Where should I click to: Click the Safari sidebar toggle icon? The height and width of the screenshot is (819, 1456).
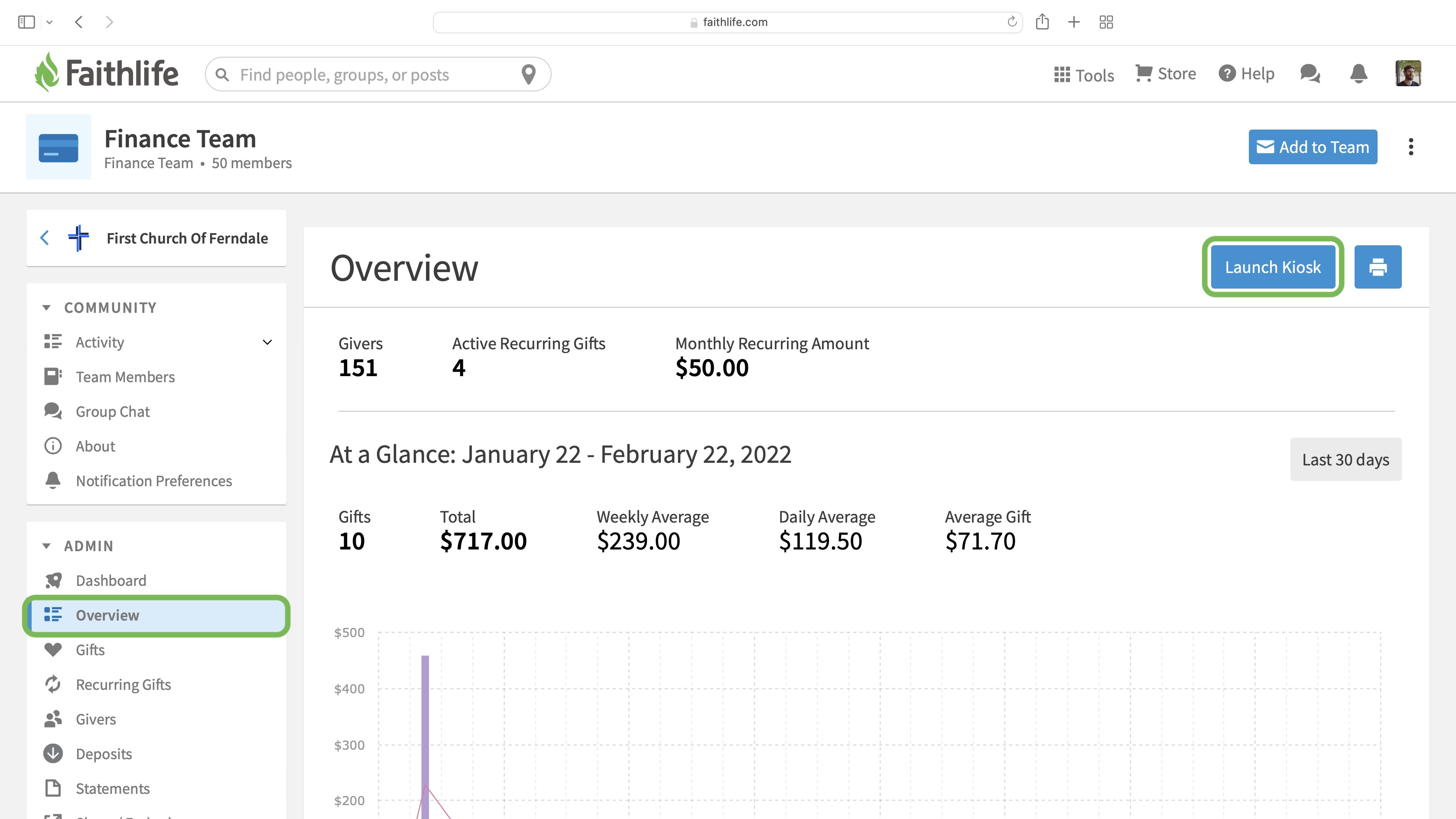point(26,22)
